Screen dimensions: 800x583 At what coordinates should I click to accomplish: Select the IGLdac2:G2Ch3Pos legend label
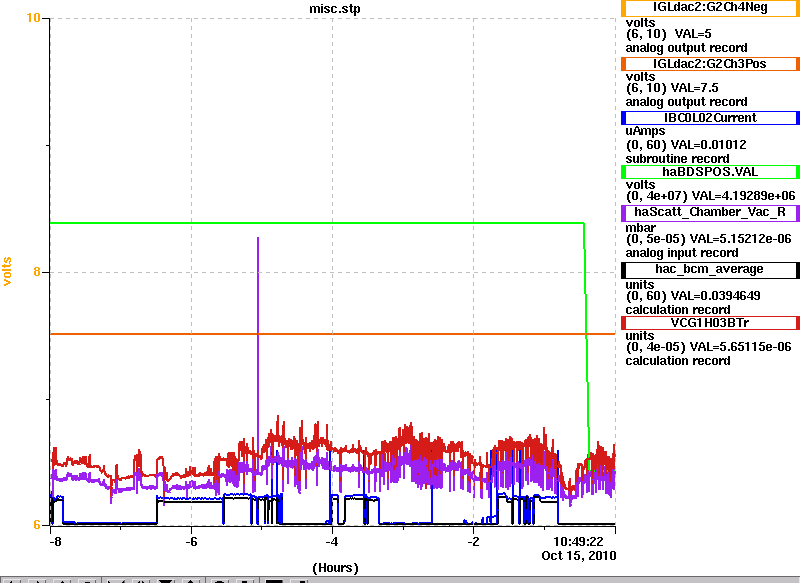[710, 64]
